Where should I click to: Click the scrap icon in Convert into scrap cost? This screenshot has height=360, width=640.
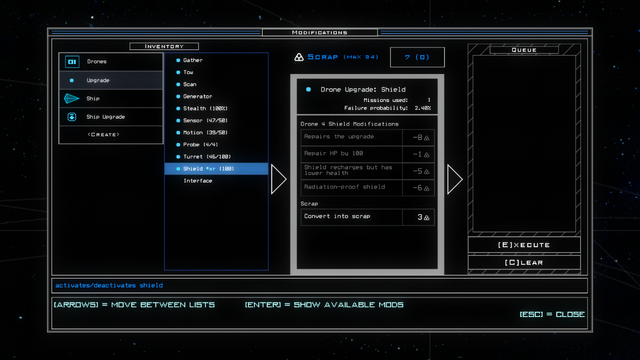(x=427, y=218)
